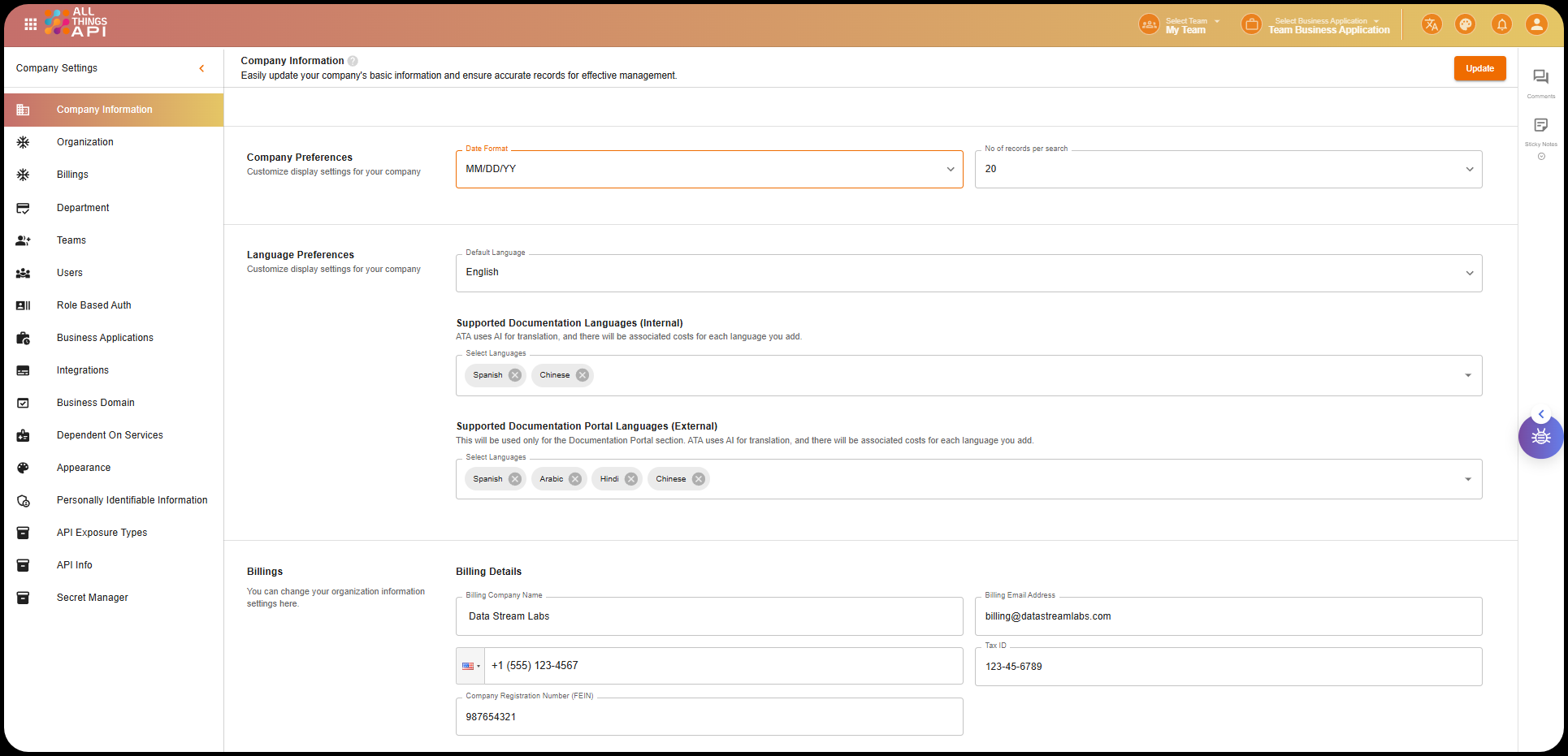Click the language translate icon in header
This screenshot has height=756, width=1568.
click(1431, 24)
